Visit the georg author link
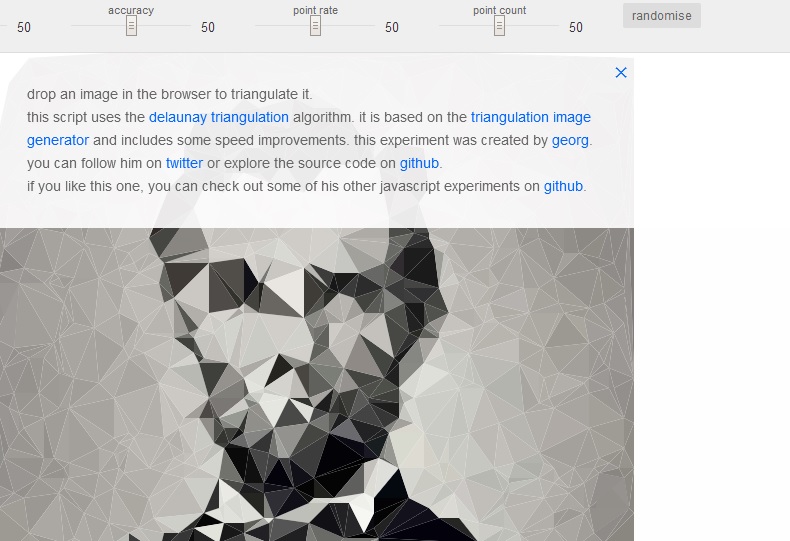The height and width of the screenshot is (541, 790). 570,140
